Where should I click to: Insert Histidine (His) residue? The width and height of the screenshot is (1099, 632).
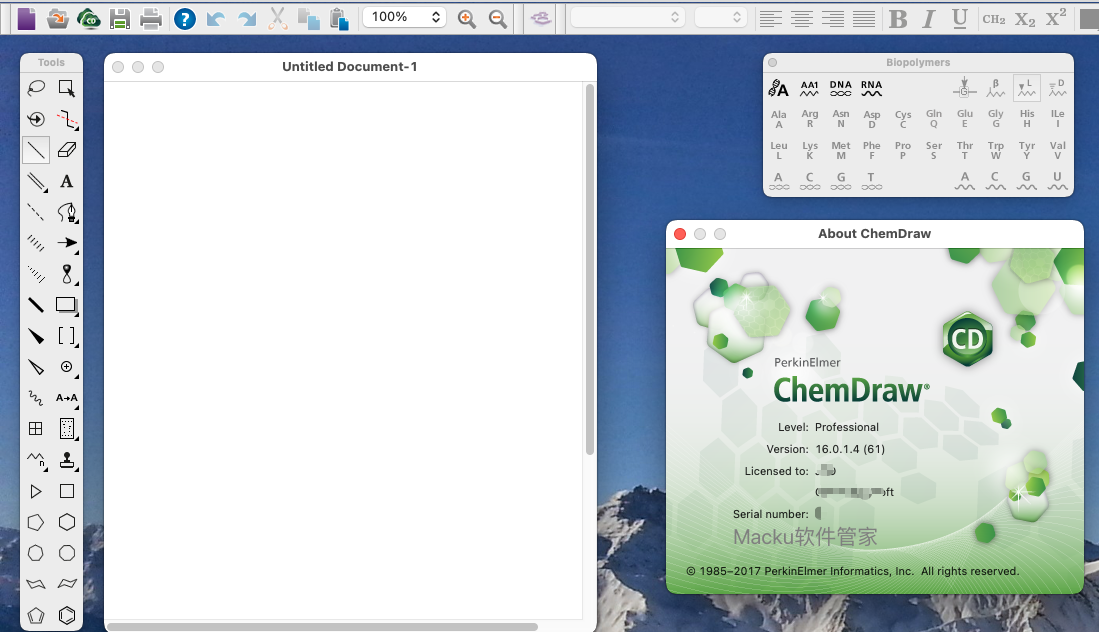[x=1027, y=118]
